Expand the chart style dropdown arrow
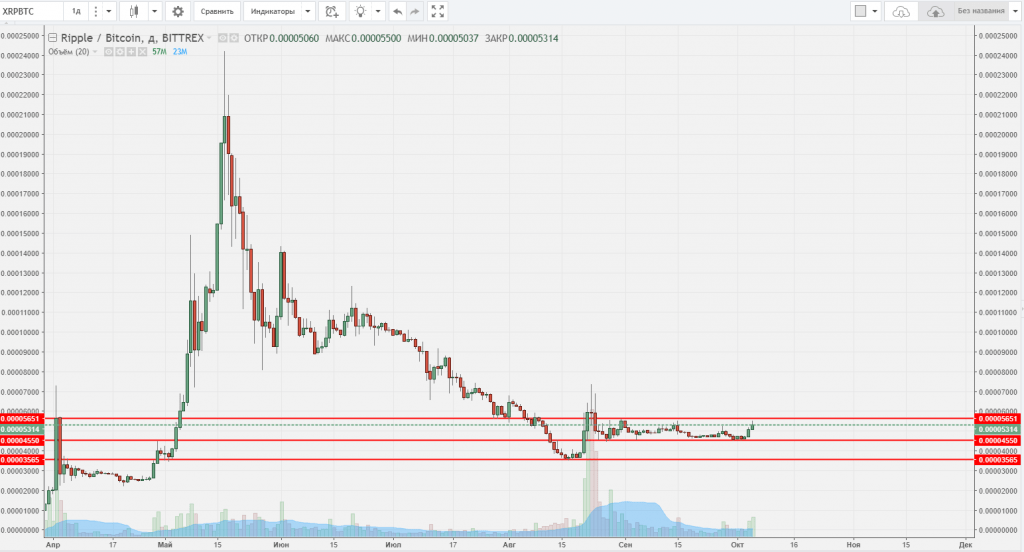The image size is (1024, 552). 154,12
